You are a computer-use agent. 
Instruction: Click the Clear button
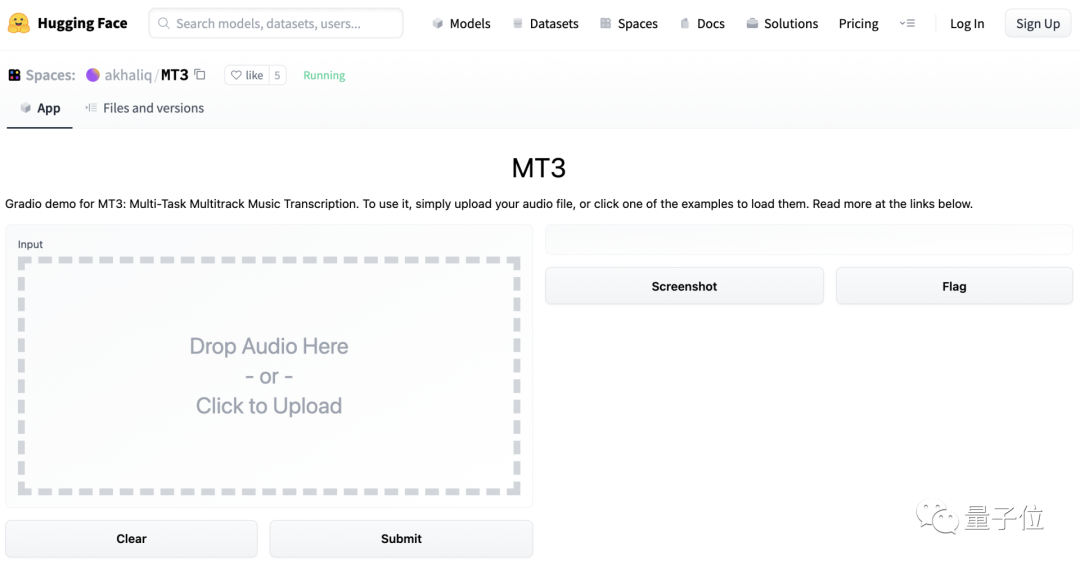pos(131,538)
